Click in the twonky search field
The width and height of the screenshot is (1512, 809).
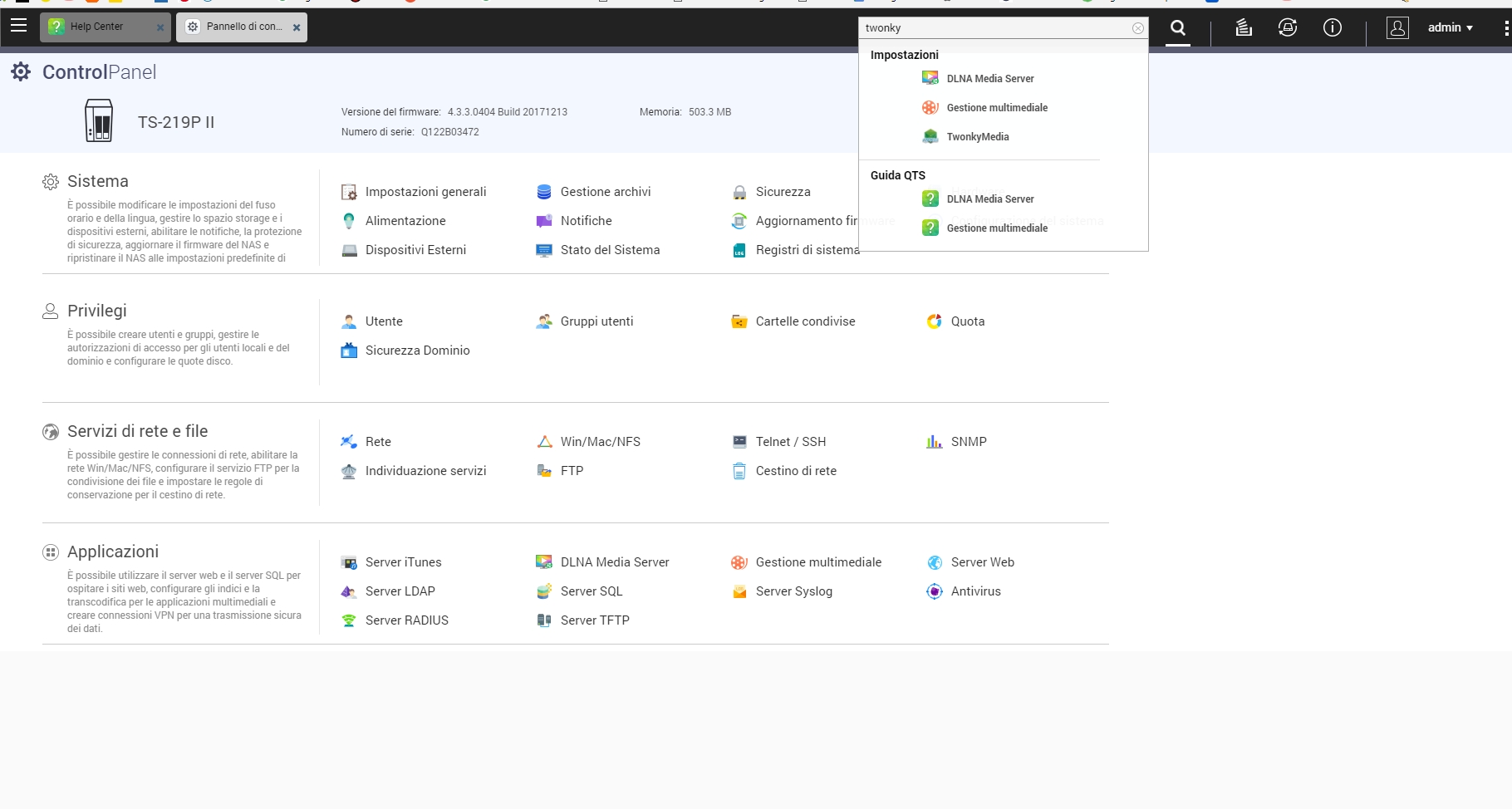pyautogui.click(x=993, y=28)
